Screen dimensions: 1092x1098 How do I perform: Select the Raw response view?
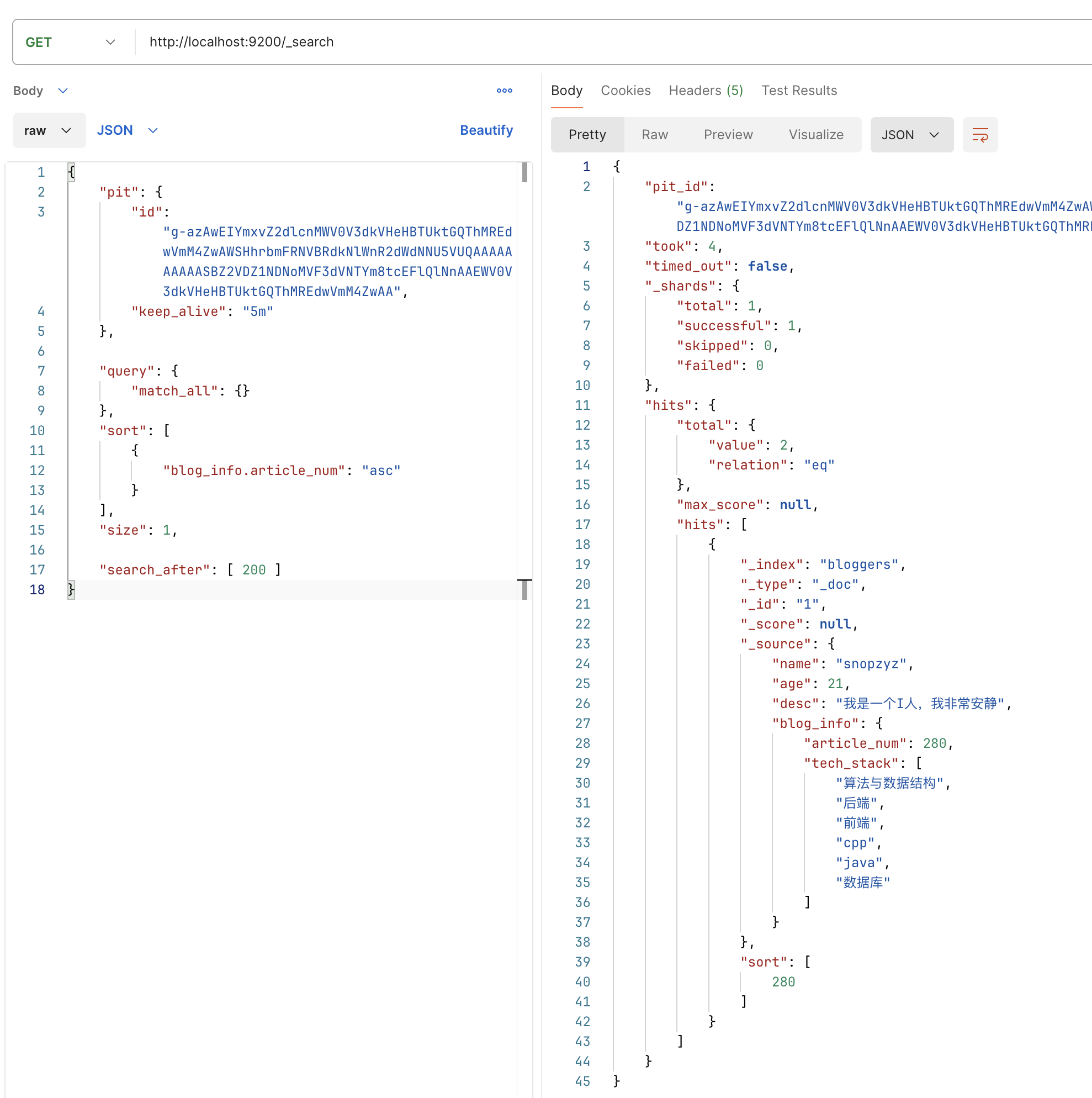[655, 135]
